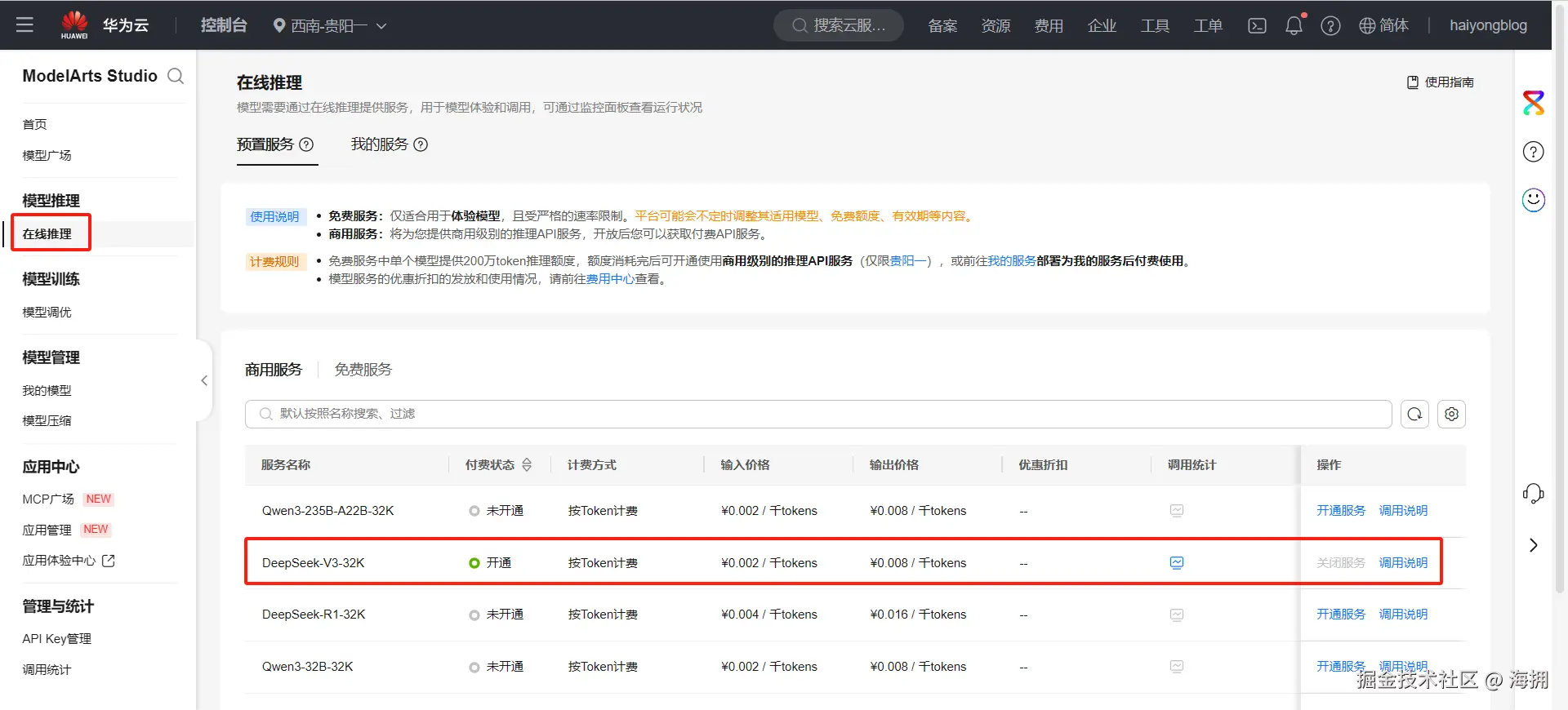Switch to the 预置服务 tab
The width and height of the screenshot is (1568, 710).
coord(265,144)
